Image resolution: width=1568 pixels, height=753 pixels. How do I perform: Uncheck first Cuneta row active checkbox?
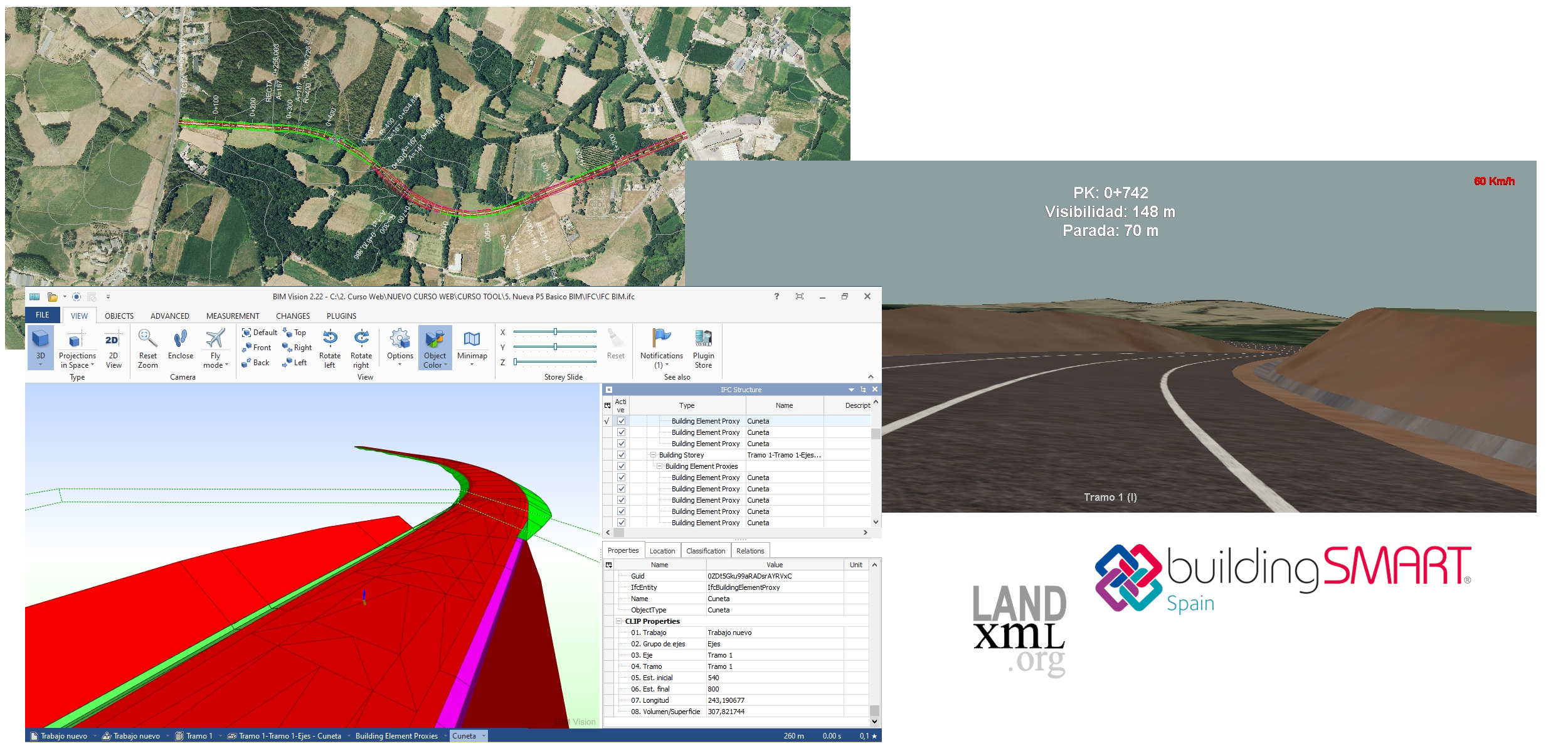[x=621, y=421]
